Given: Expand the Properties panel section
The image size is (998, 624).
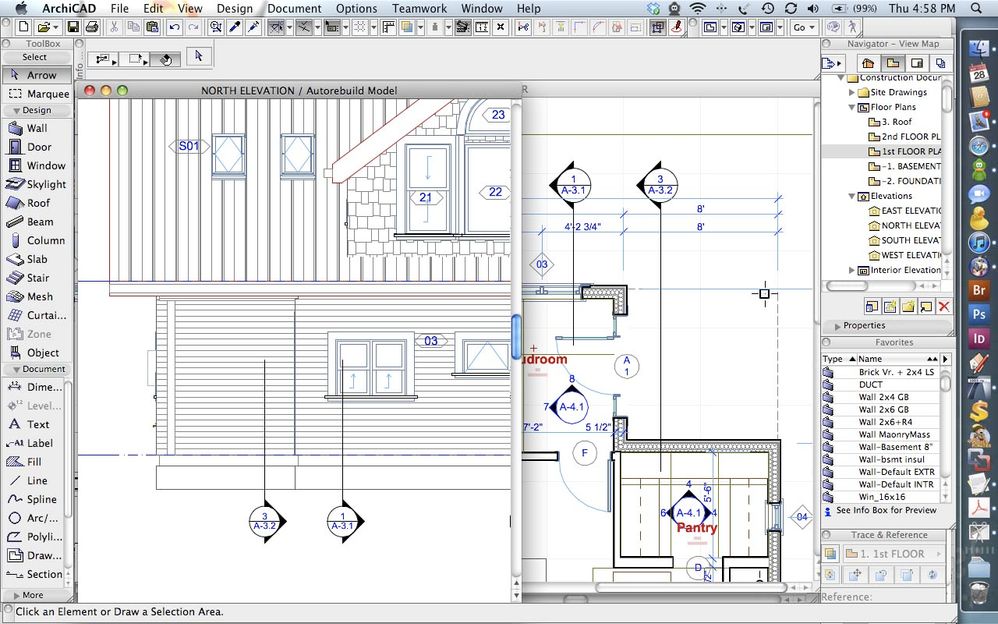Looking at the screenshot, I should (836, 326).
